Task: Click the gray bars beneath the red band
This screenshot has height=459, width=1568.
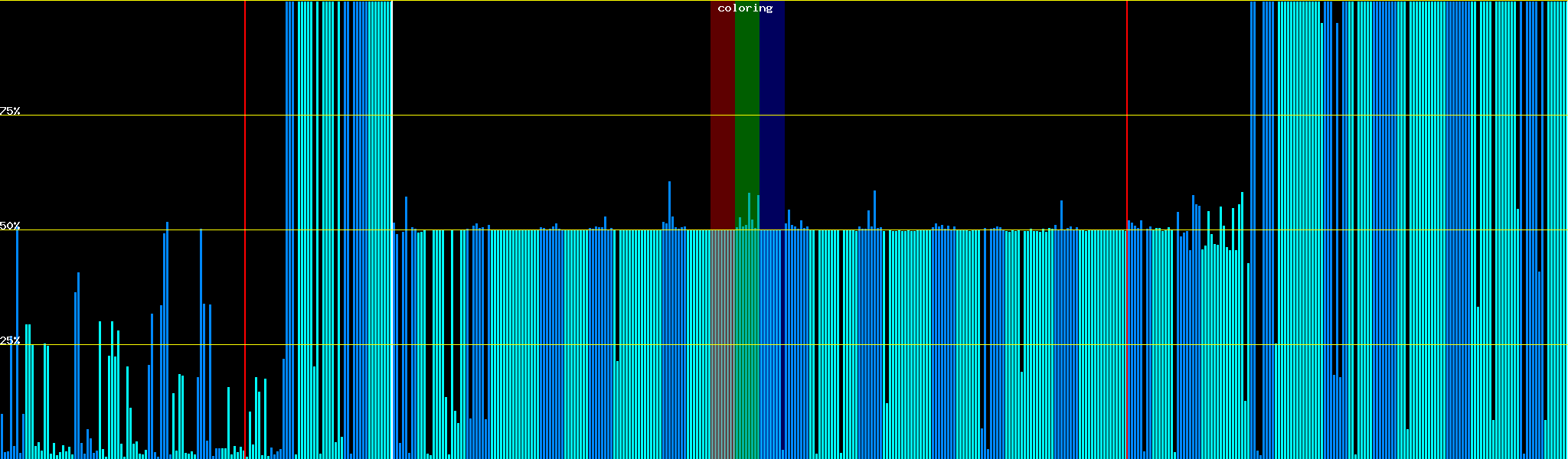Action: click(722, 344)
